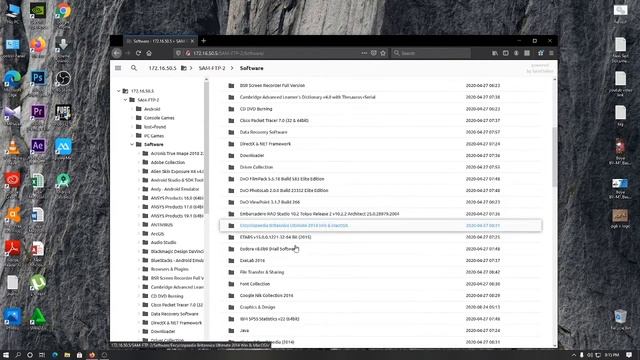Open the DirectX & NET Framework folder in list
The height and width of the screenshot is (360, 640).
pyautogui.click(x=380, y=144)
